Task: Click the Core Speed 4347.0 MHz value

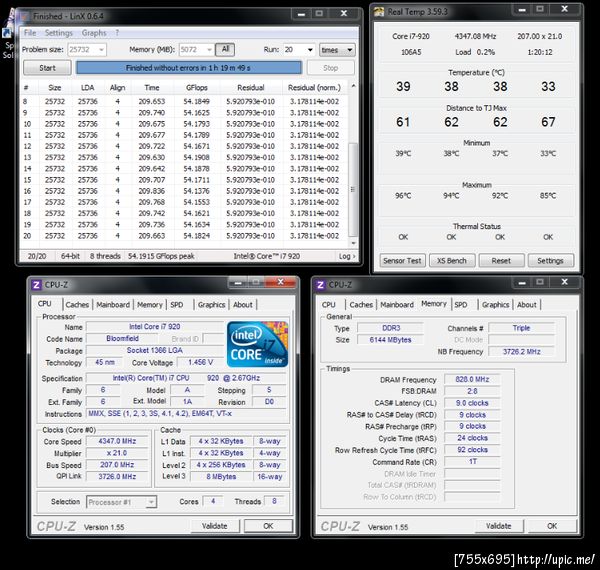Action: point(117,441)
